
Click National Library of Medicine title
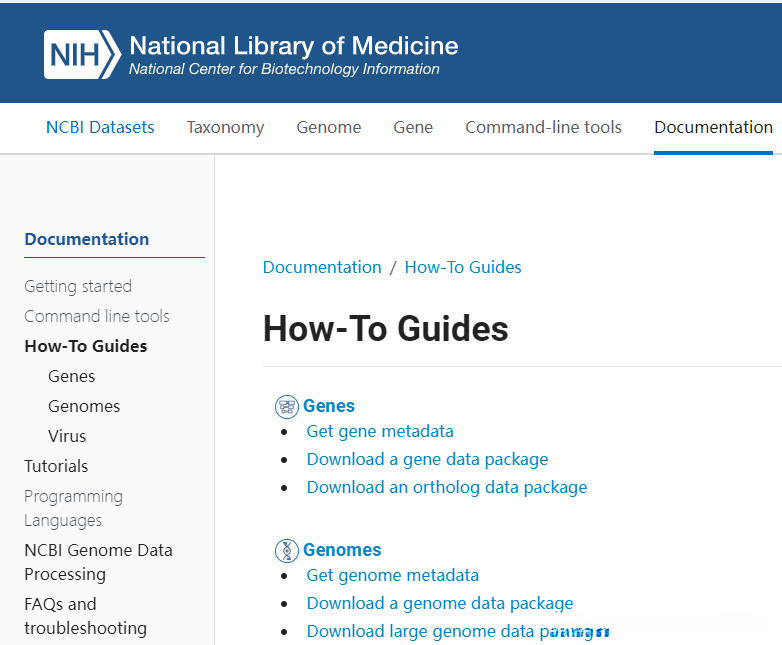point(294,45)
